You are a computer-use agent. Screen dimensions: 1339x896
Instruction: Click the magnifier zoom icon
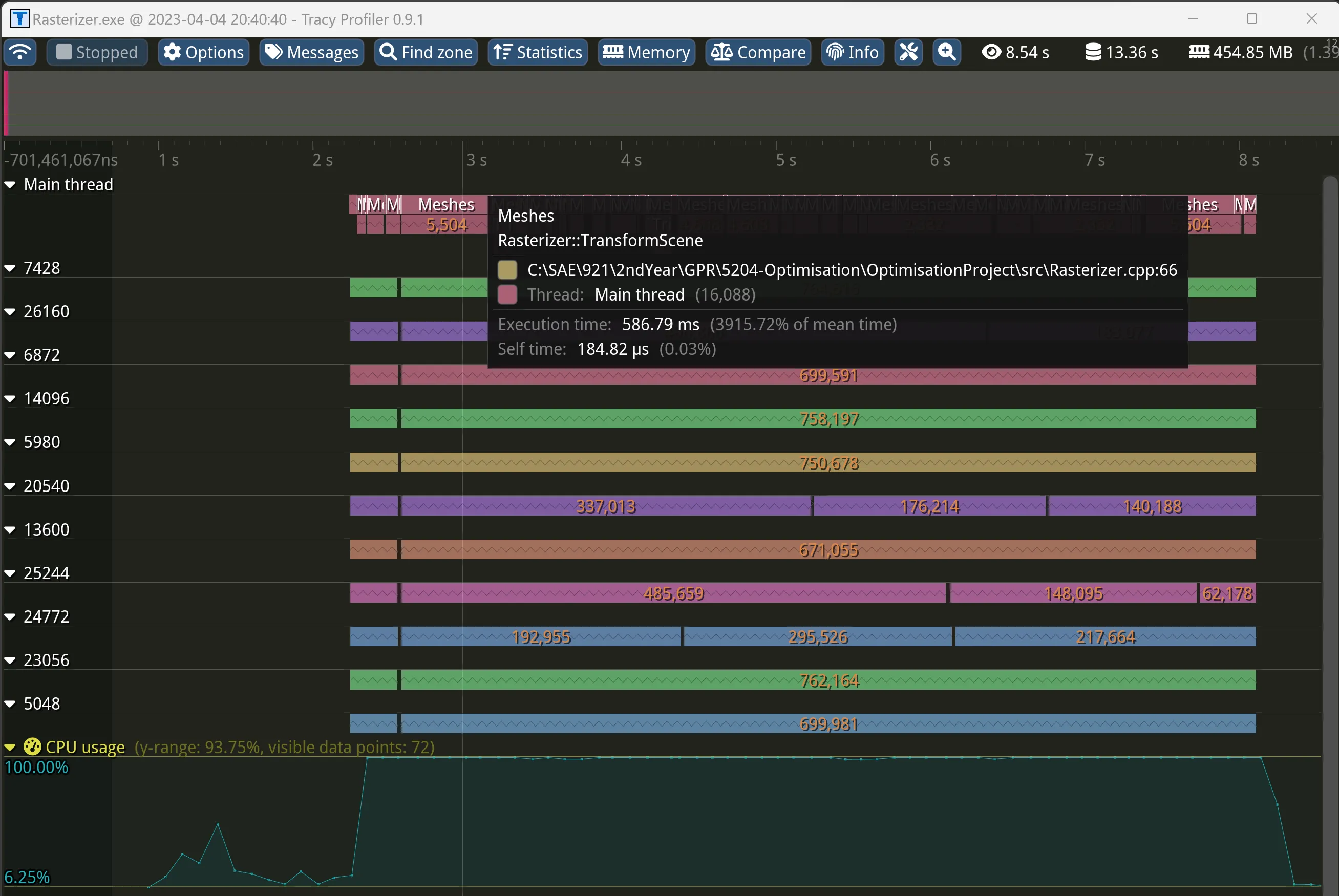945,52
